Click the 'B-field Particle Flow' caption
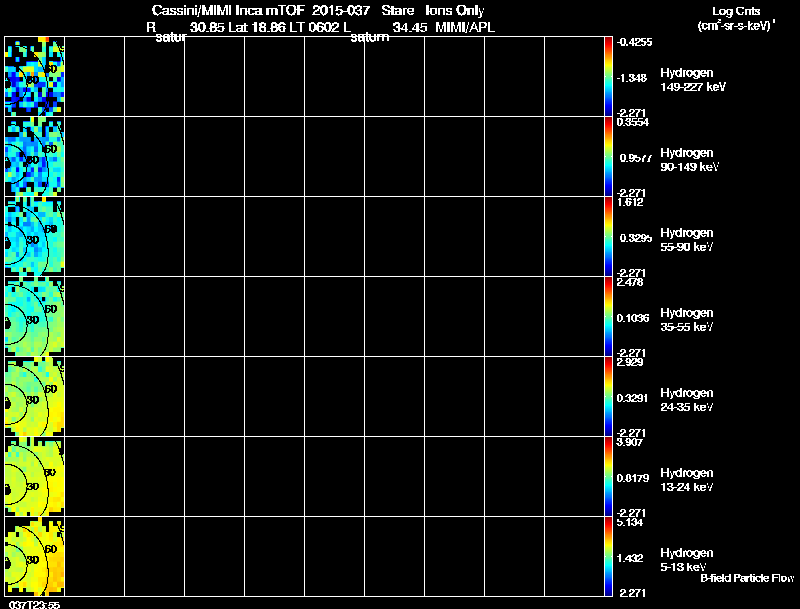This screenshot has width=800, height=609. pos(747,578)
